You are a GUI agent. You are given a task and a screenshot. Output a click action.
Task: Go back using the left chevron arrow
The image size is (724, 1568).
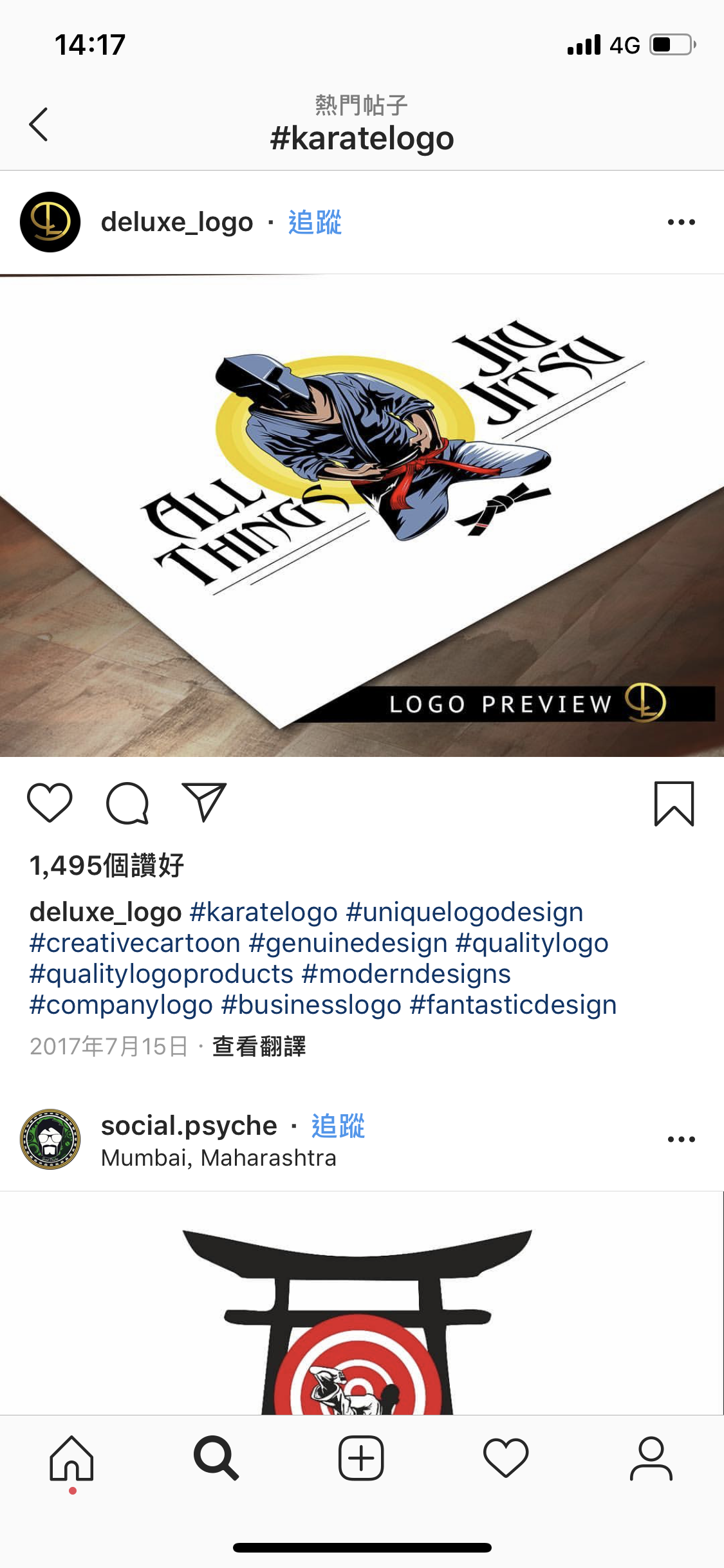39,124
